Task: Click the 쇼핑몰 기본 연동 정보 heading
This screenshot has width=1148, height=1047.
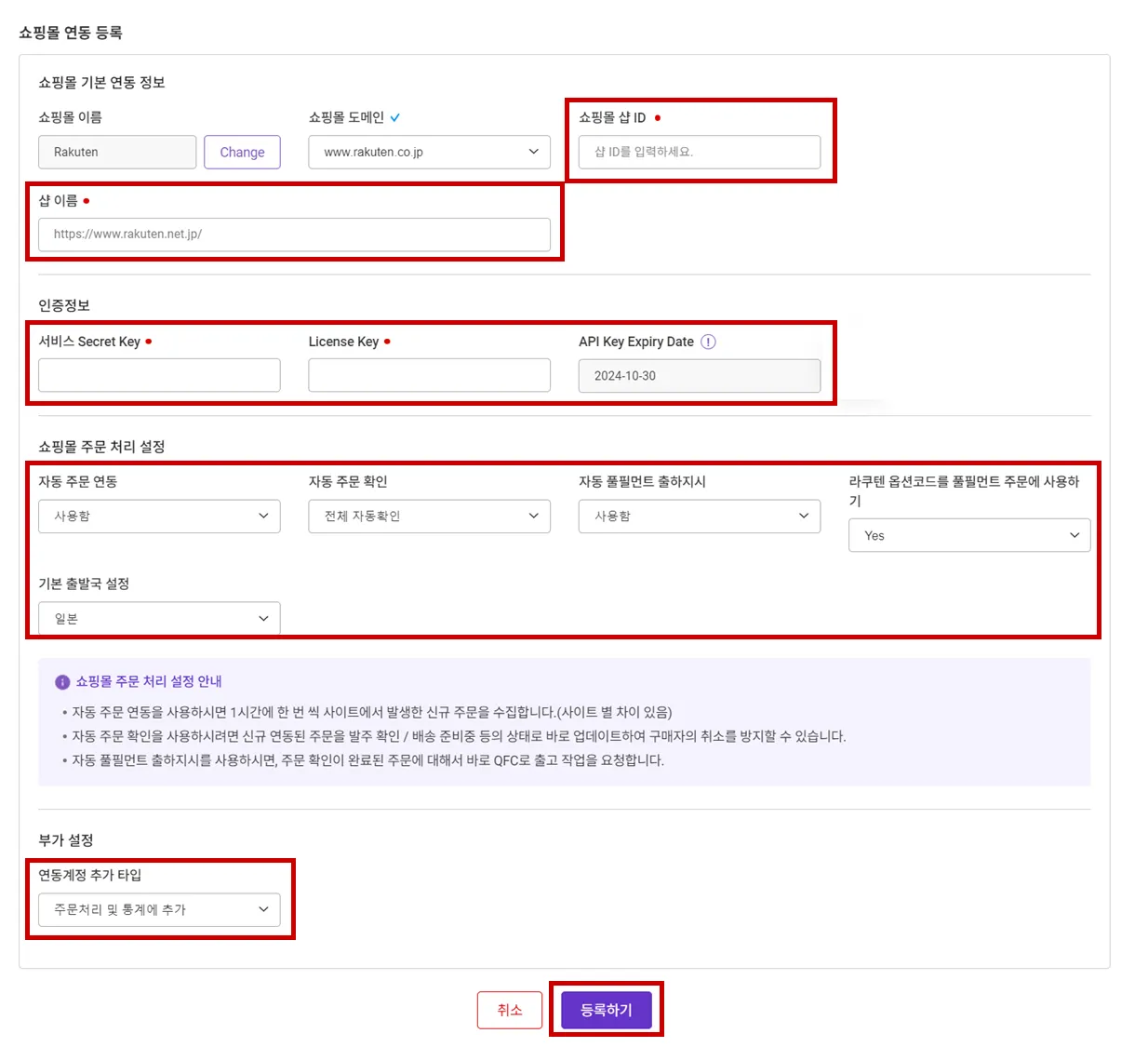Action: coord(101,83)
